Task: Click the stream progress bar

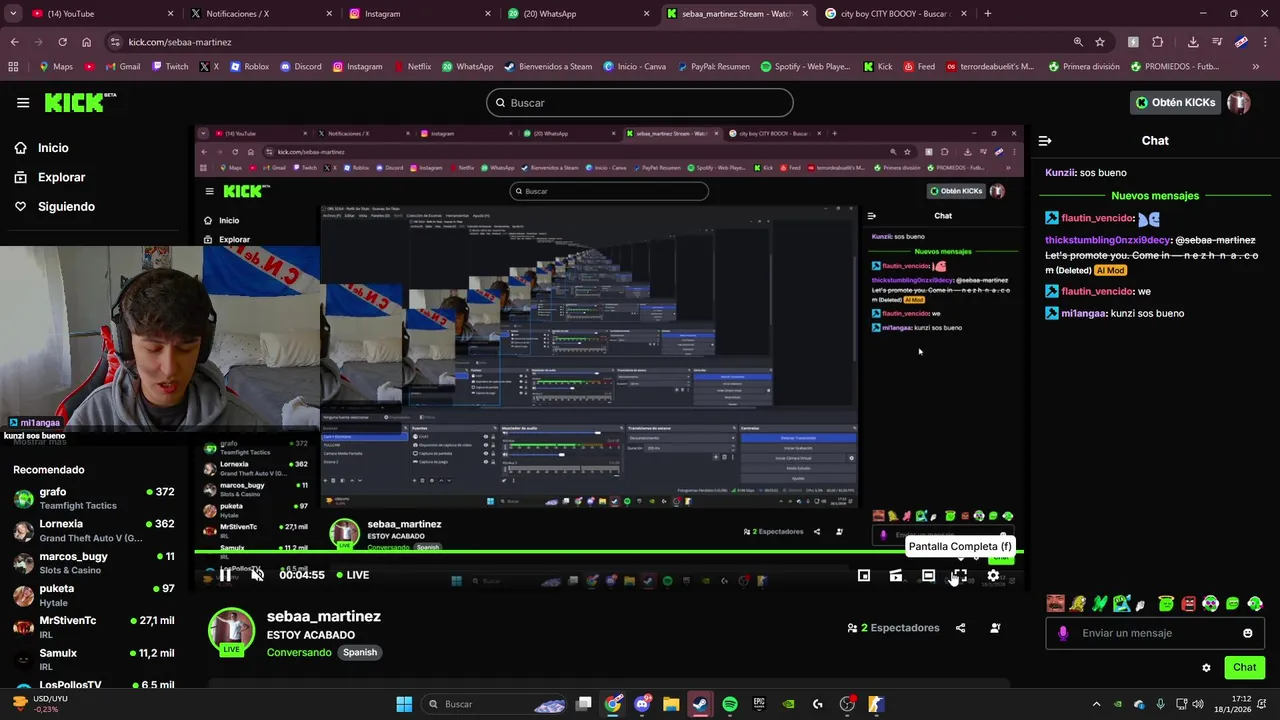Action: [609, 552]
